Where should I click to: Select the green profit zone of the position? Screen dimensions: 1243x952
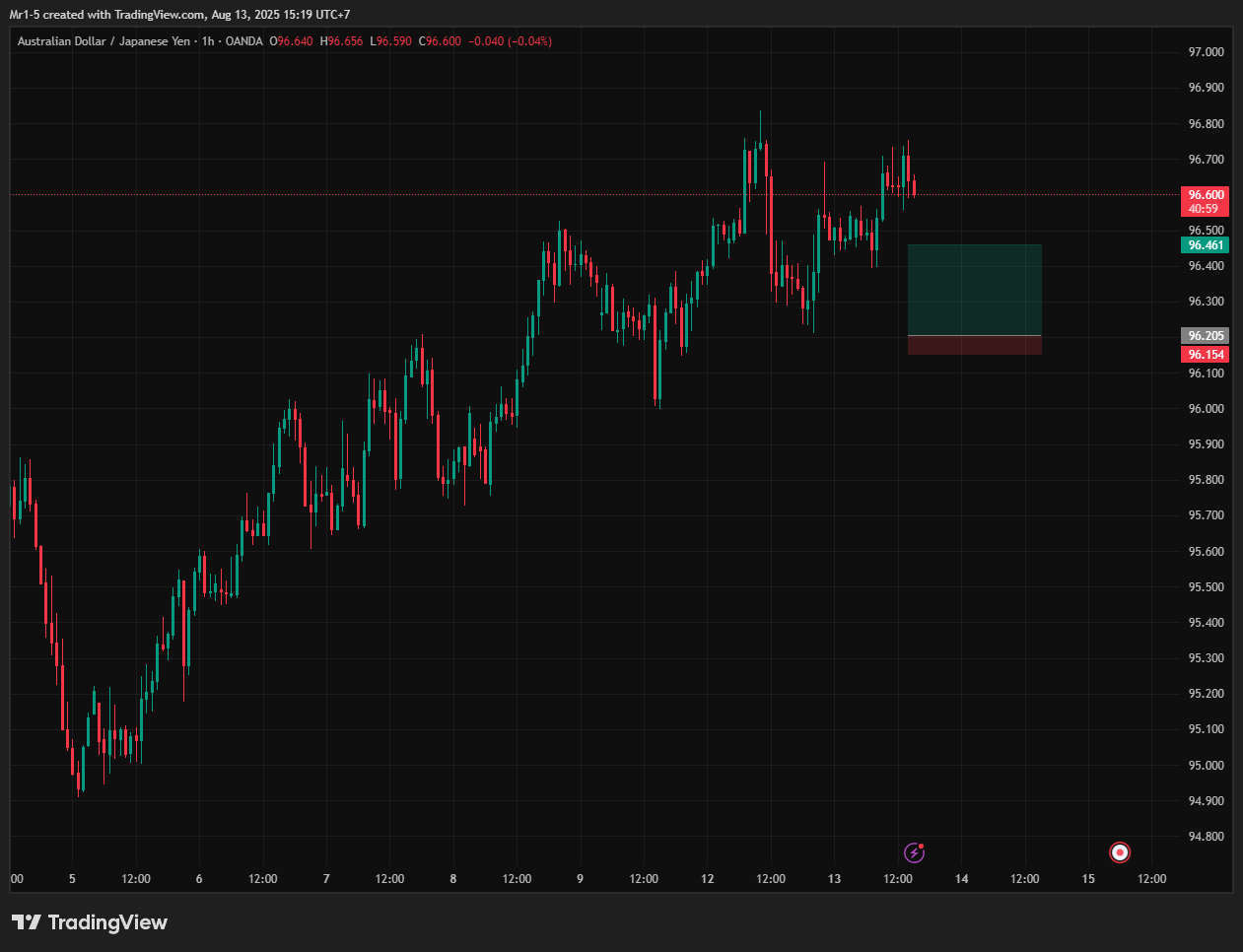click(x=974, y=290)
